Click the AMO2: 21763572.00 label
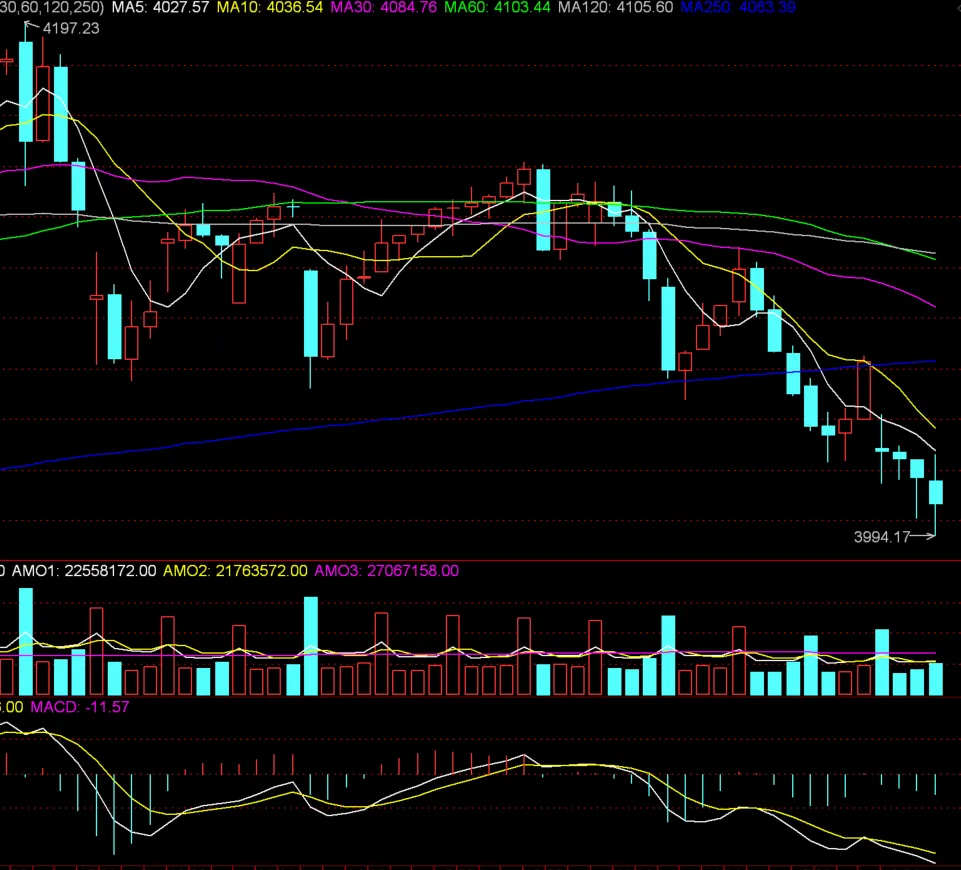The height and width of the screenshot is (870, 961). [235, 571]
